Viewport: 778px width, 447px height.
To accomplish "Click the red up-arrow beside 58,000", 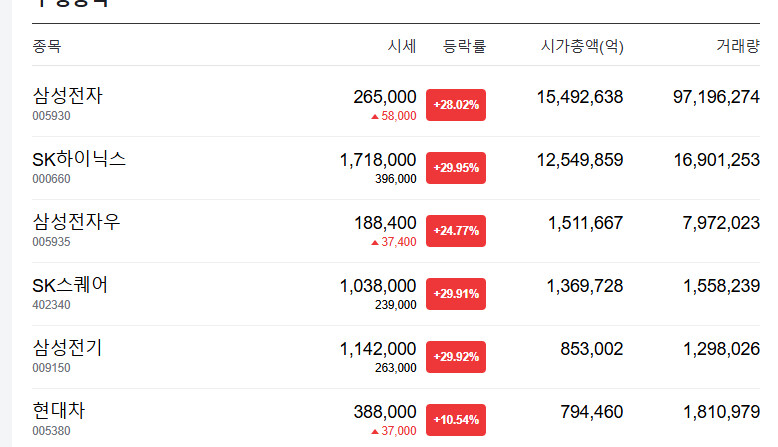I will coord(375,117).
